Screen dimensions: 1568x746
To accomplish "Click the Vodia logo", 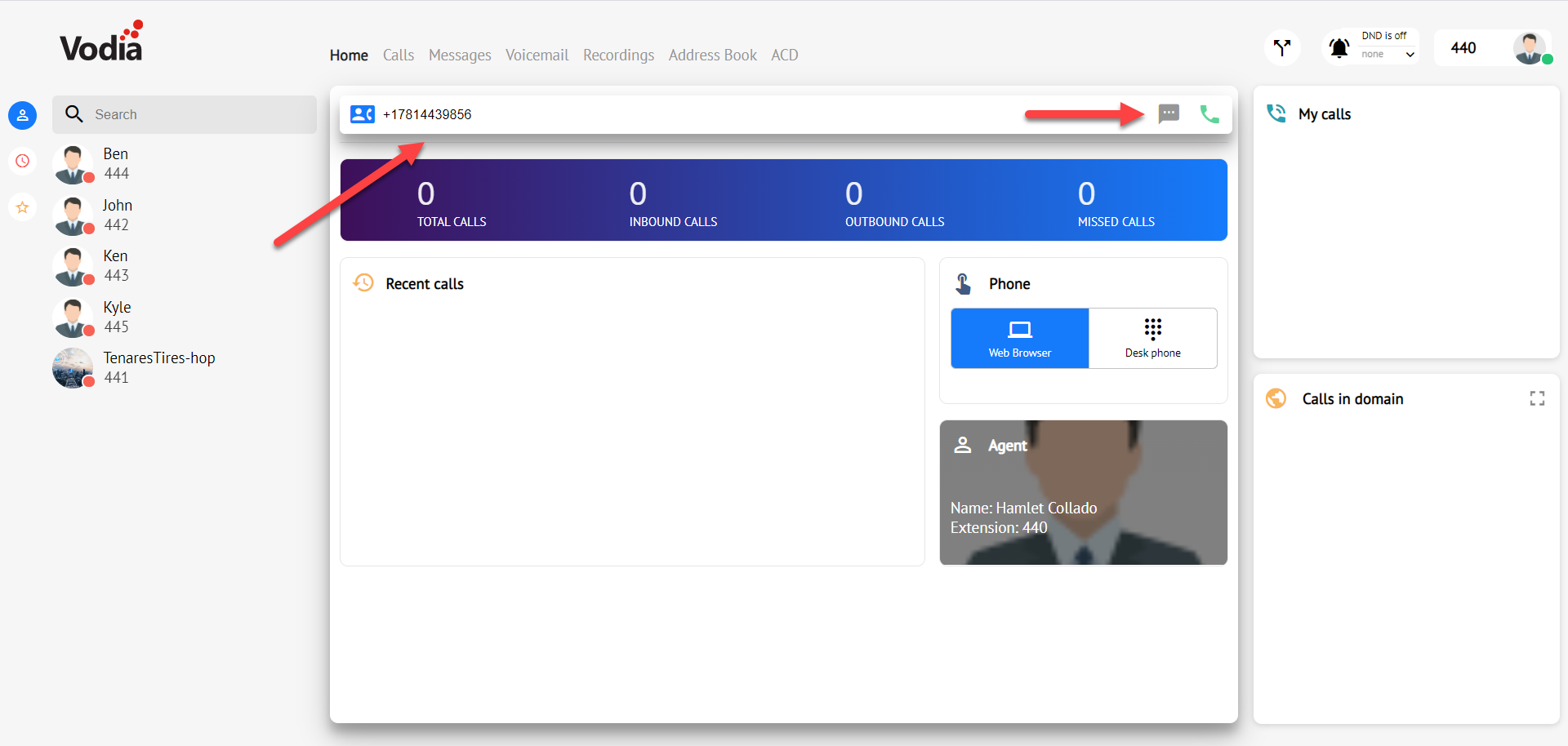I will [x=102, y=42].
